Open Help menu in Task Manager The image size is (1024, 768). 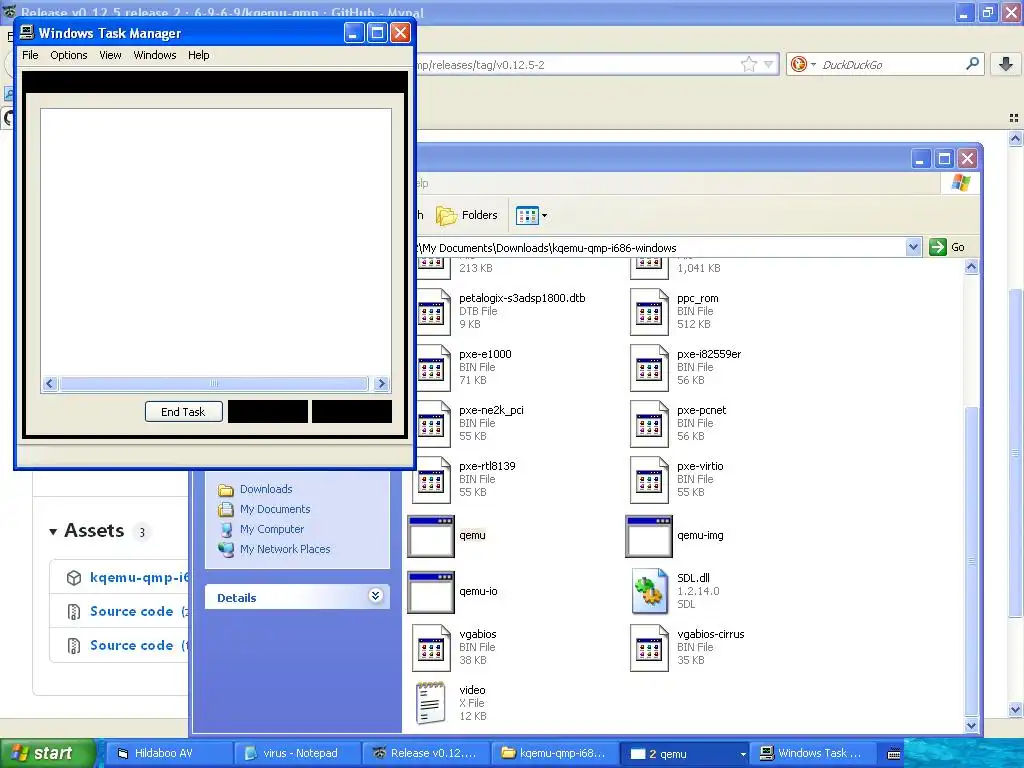tap(199, 55)
